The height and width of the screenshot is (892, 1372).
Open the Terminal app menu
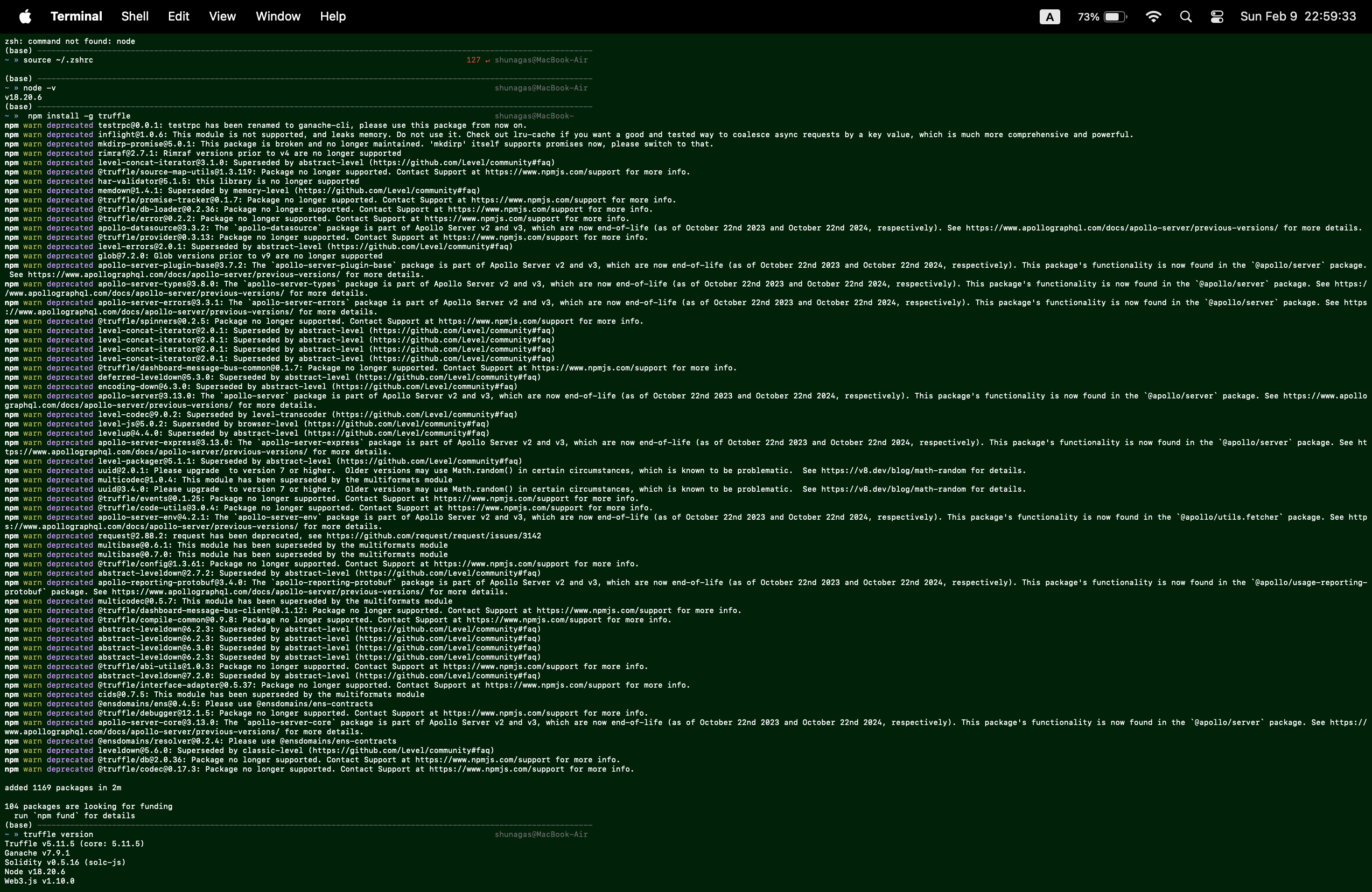pyautogui.click(x=76, y=16)
